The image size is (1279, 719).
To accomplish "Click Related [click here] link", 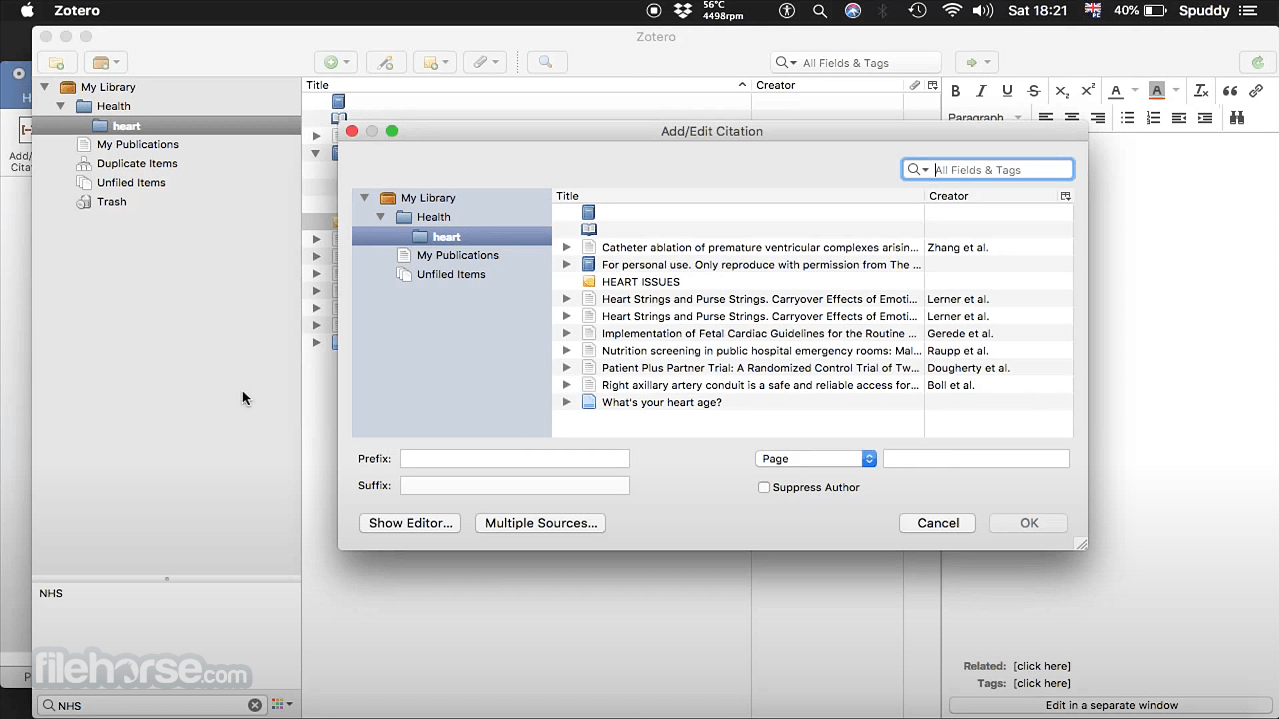I will [1041, 666].
